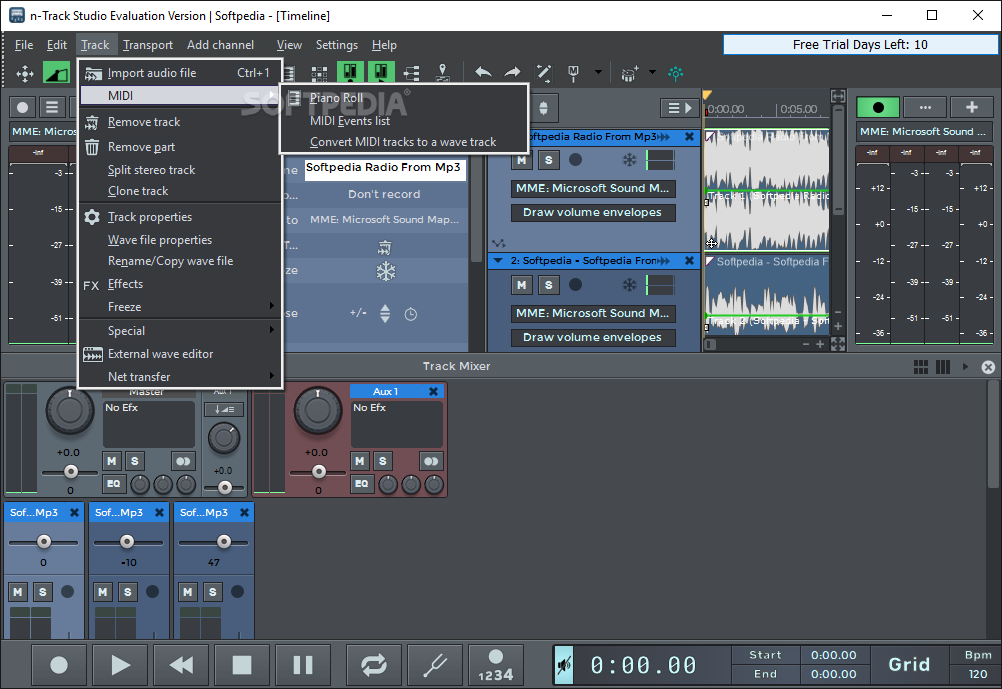Open track 1 MME output device dropdown

pyautogui.click(x=593, y=189)
